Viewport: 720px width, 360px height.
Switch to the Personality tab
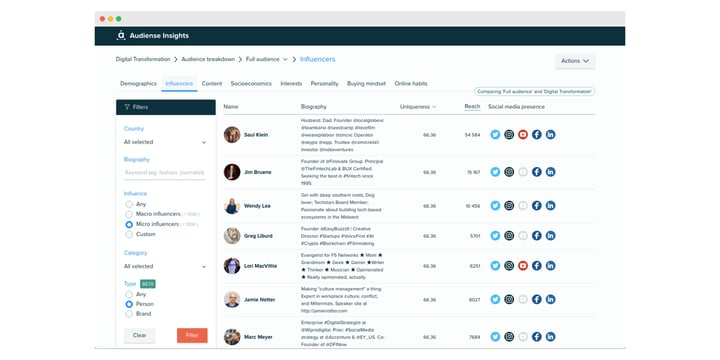[x=324, y=84]
